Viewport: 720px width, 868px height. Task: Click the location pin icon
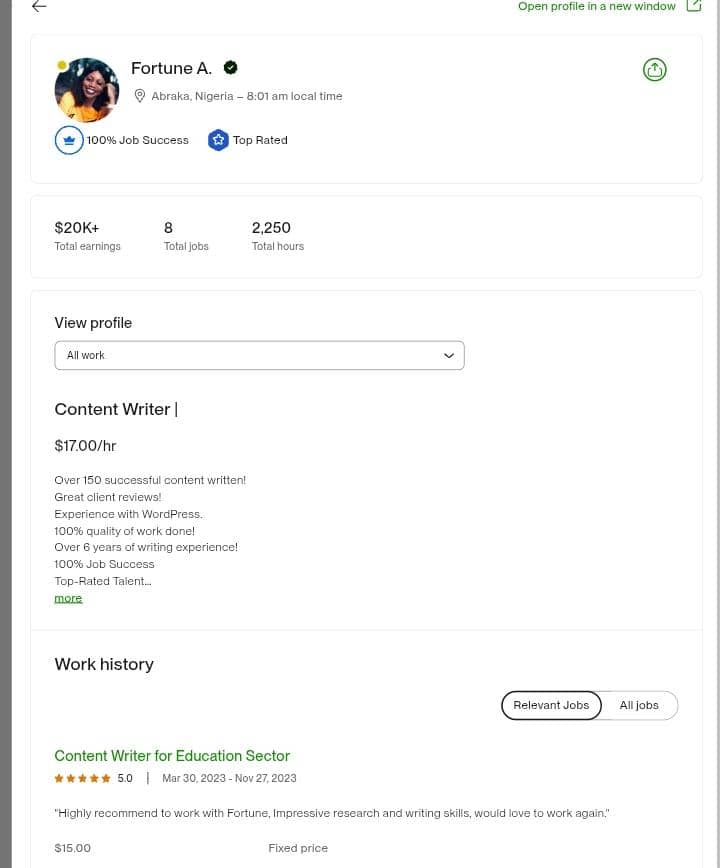click(x=140, y=96)
